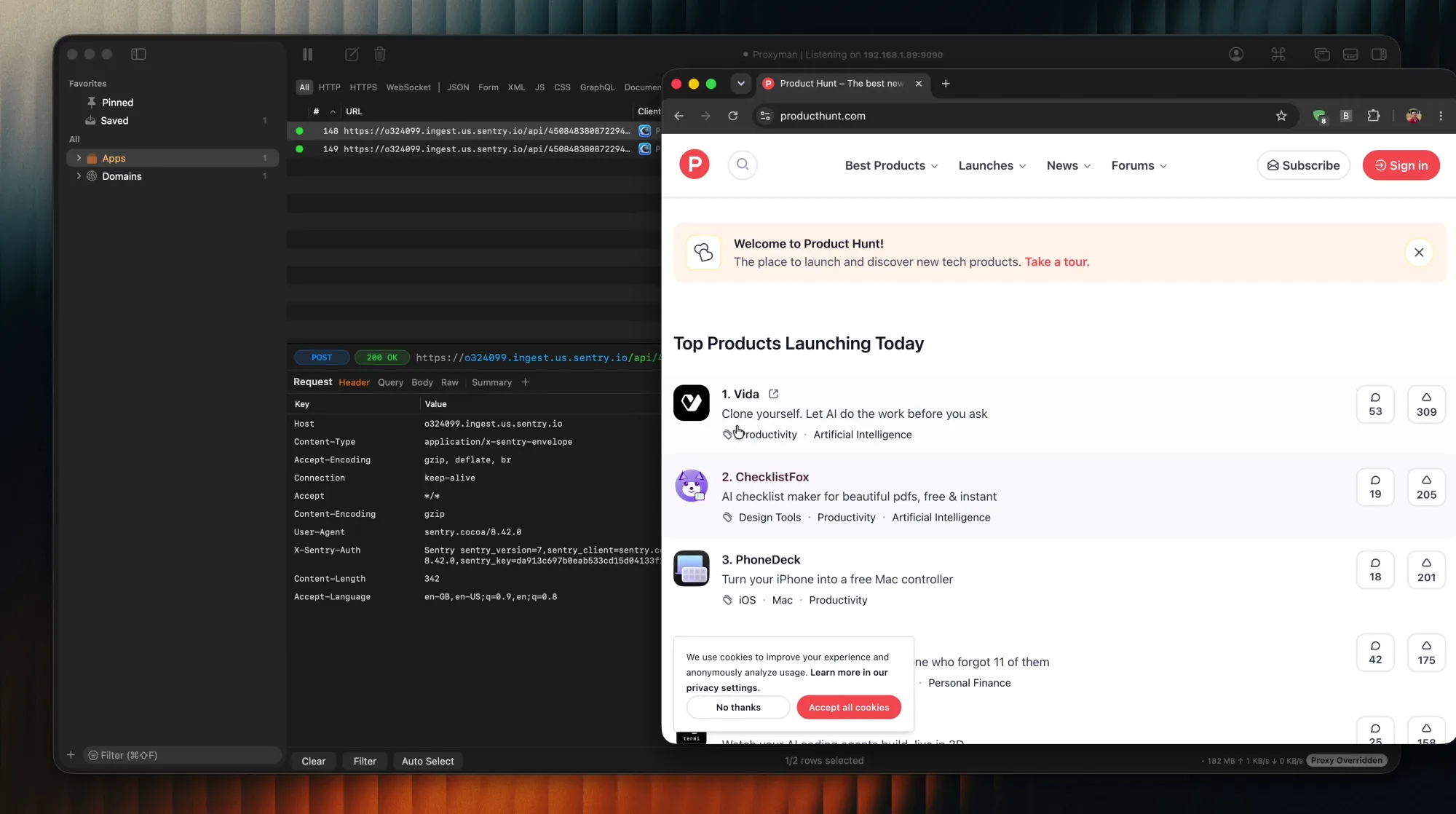Click the PhoneDeck product thumbnail

[692, 569]
